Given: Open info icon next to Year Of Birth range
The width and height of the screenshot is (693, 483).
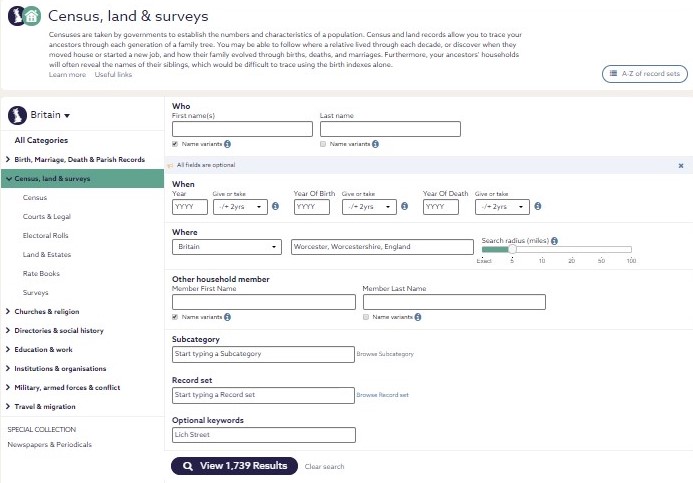Looking at the screenshot, I should tap(404, 206).
